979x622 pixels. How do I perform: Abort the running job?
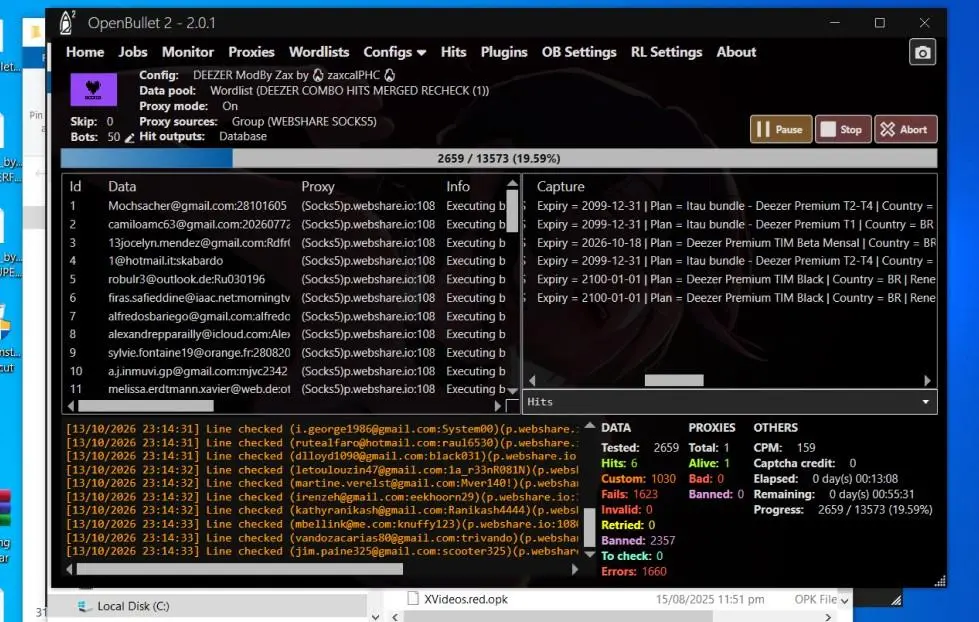(905, 129)
